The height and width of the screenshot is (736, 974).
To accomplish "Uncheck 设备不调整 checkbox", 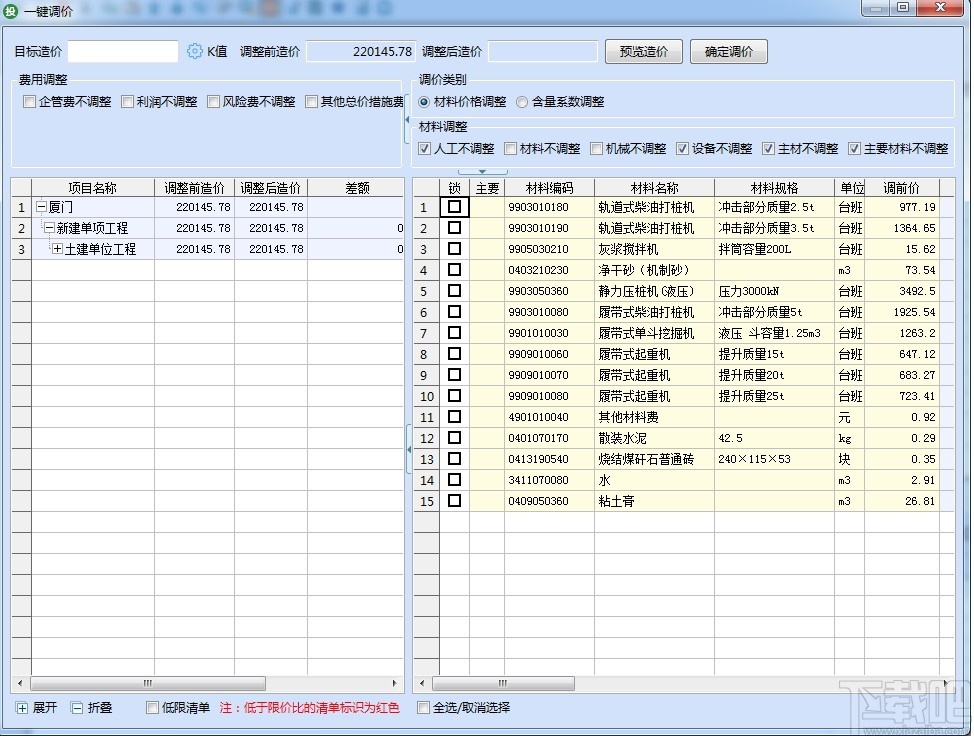I will pos(682,148).
